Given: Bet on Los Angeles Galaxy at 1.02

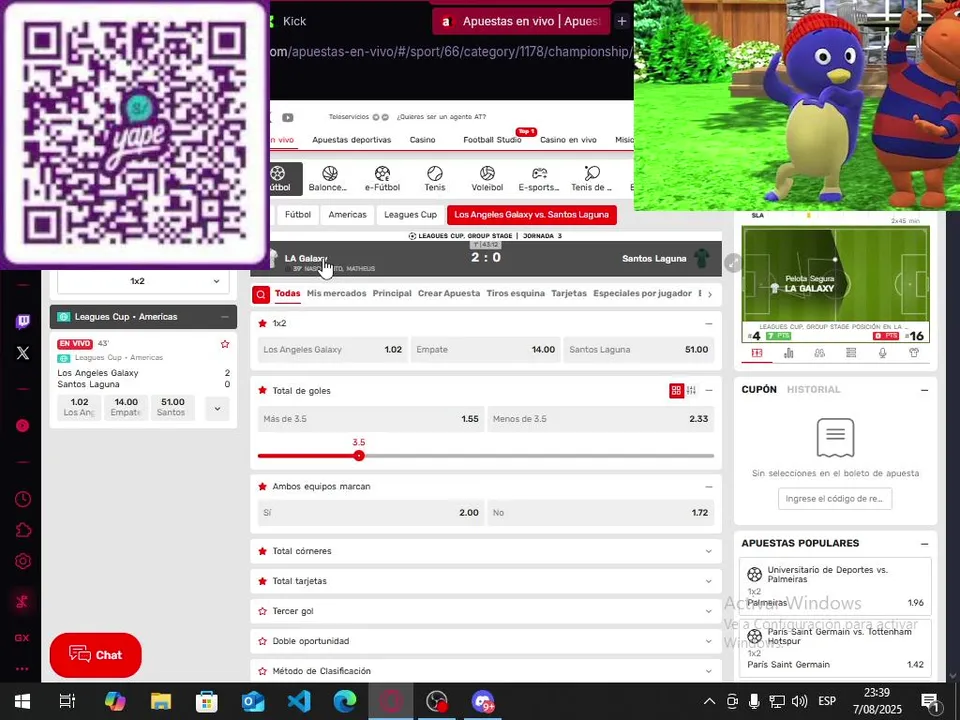Looking at the screenshot, I should click(x=332, y=350).
